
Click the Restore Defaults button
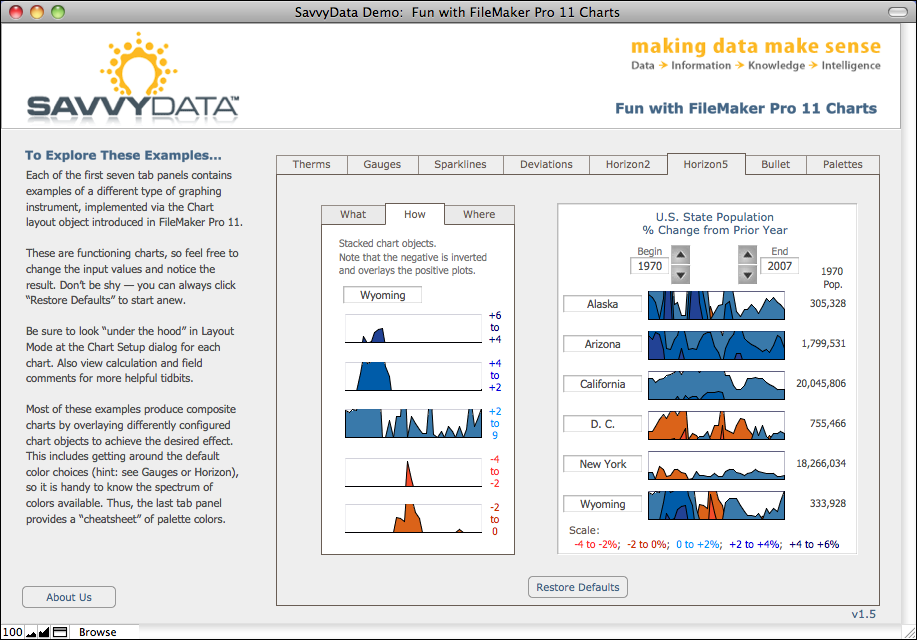click(x=578, y=587)
